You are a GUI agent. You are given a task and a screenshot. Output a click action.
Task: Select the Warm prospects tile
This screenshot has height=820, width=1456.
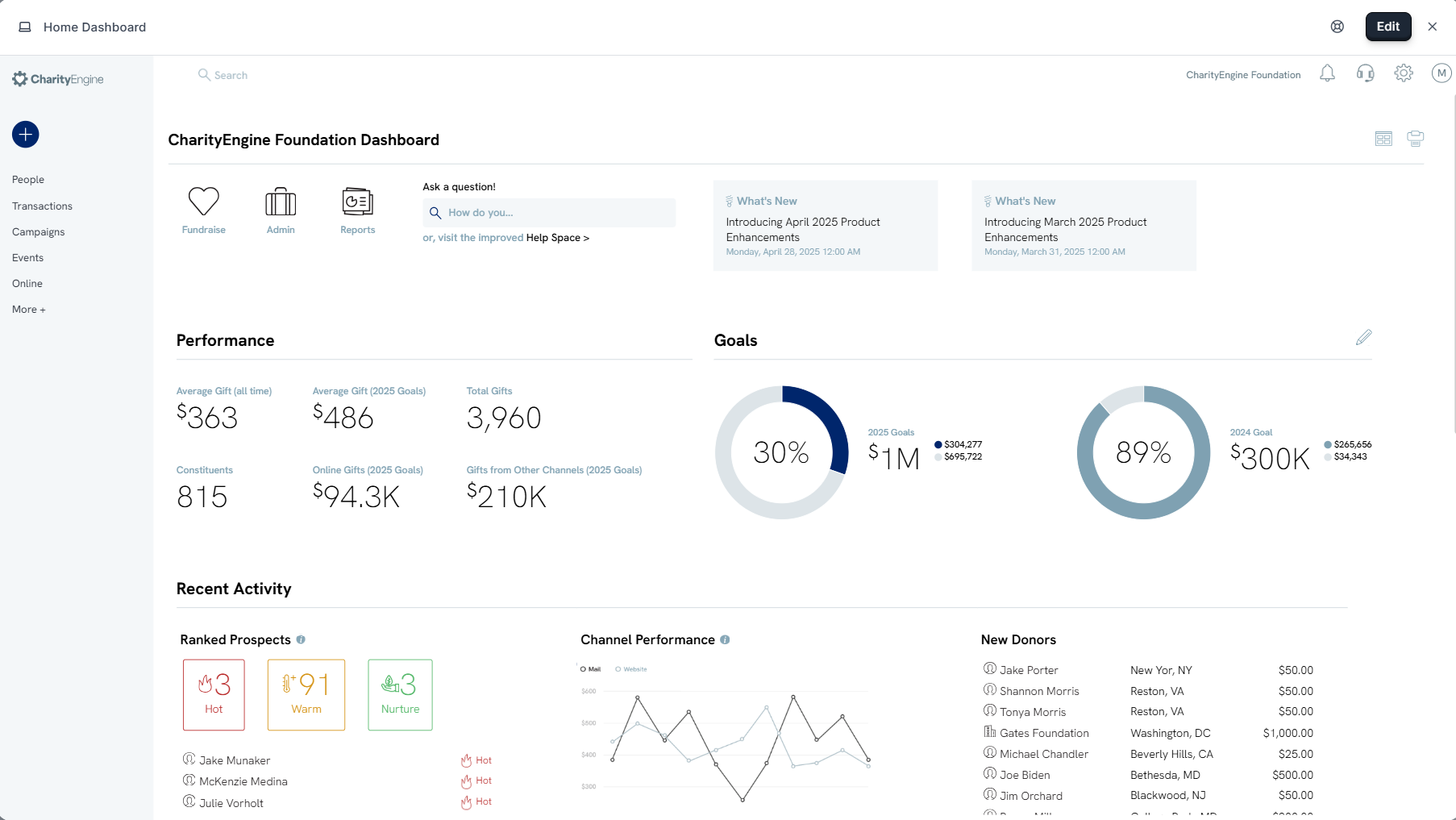point(306,695)
